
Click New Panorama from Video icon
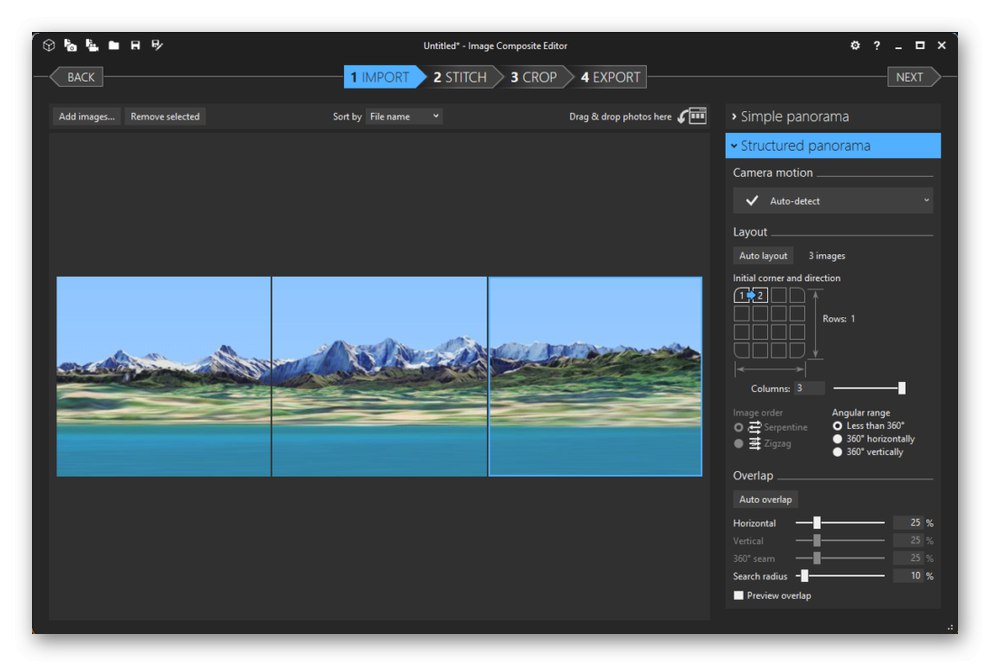pos(92,45)
